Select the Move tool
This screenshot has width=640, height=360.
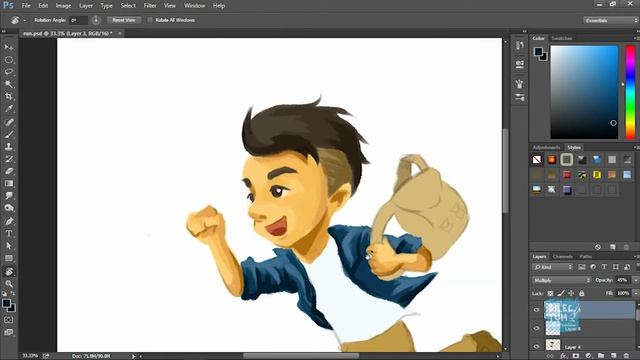pos(9,47)
